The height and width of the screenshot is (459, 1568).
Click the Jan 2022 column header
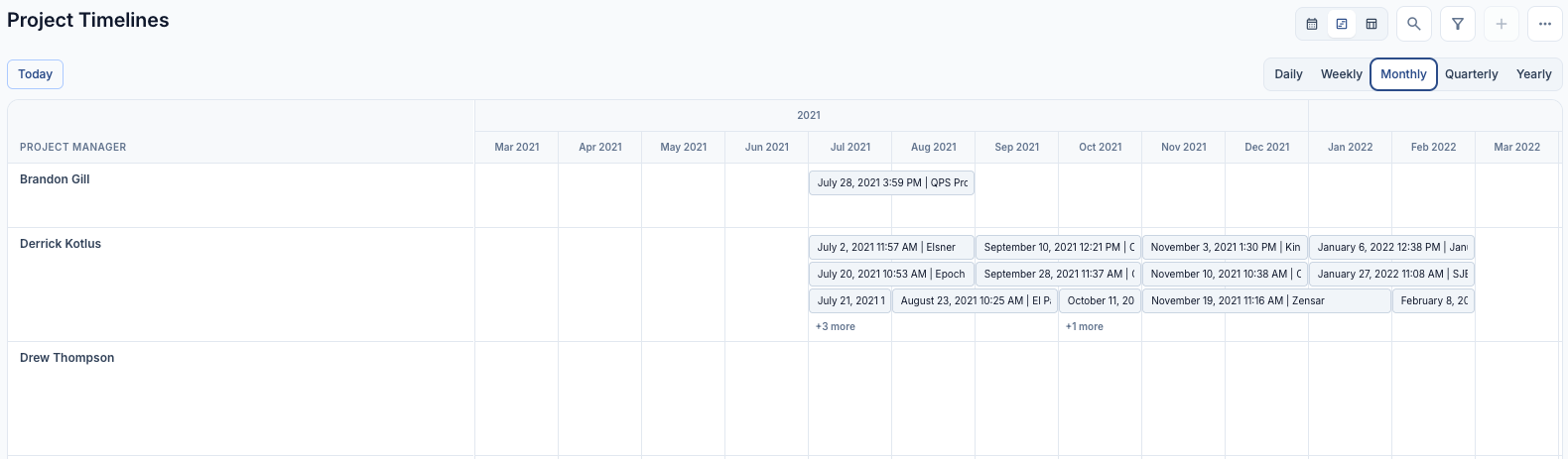tap(1351, 147)
